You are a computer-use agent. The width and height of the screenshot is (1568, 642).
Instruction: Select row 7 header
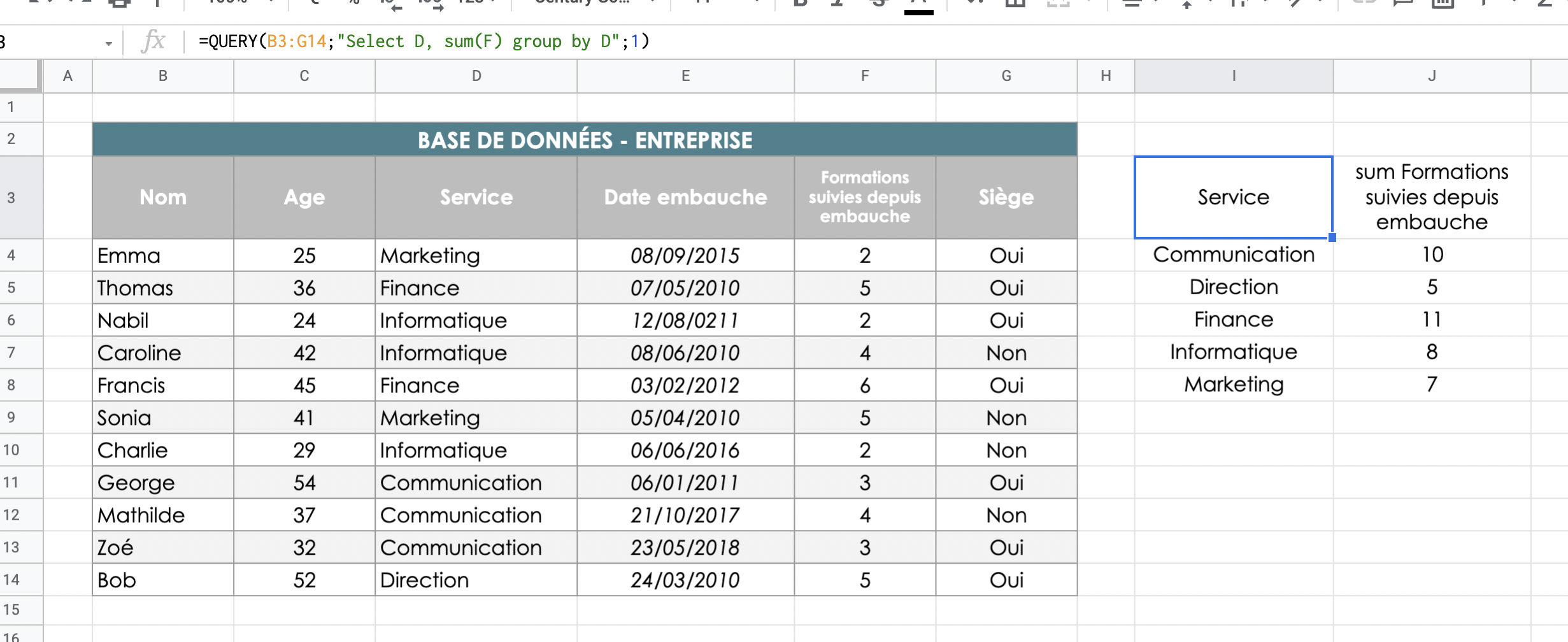pos(21,352)
